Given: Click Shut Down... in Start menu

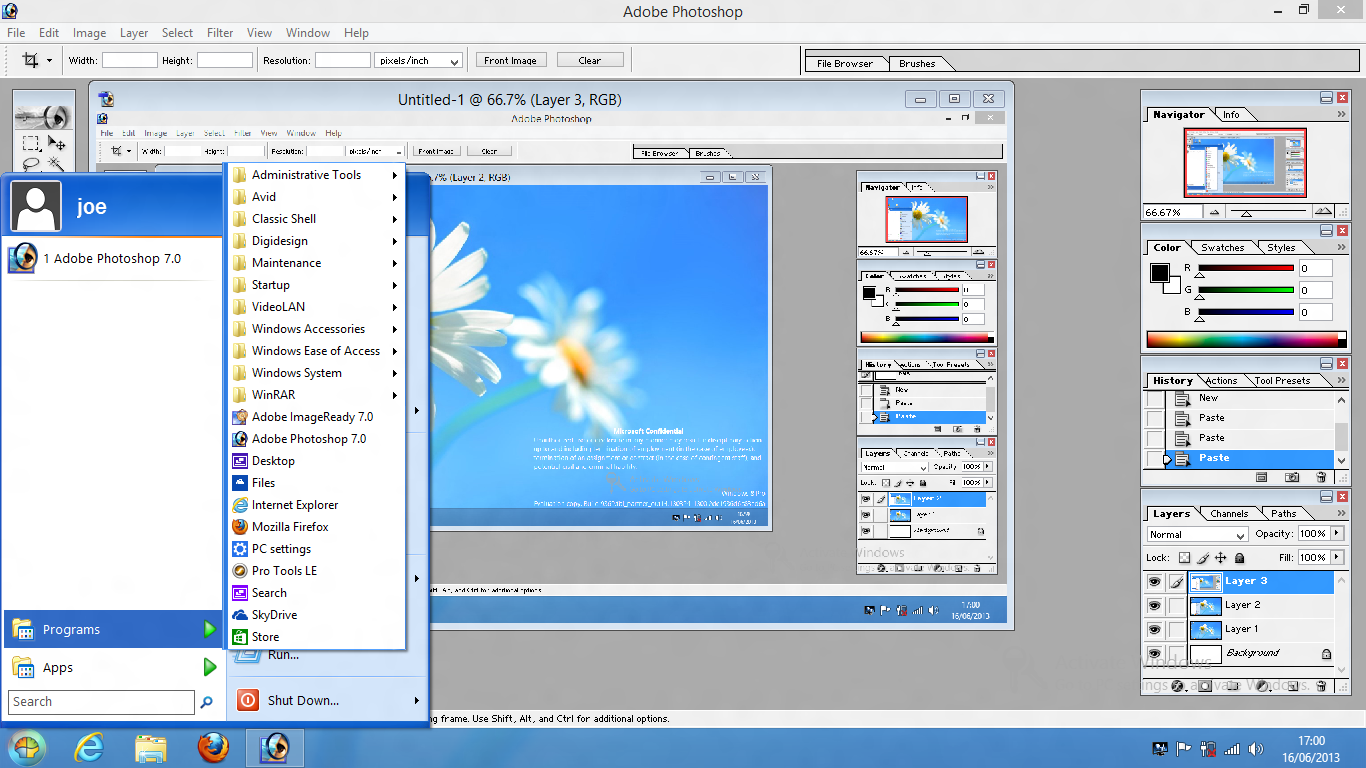Looking at the screenshot, I should pyautogui.click(x=303, y=700).
